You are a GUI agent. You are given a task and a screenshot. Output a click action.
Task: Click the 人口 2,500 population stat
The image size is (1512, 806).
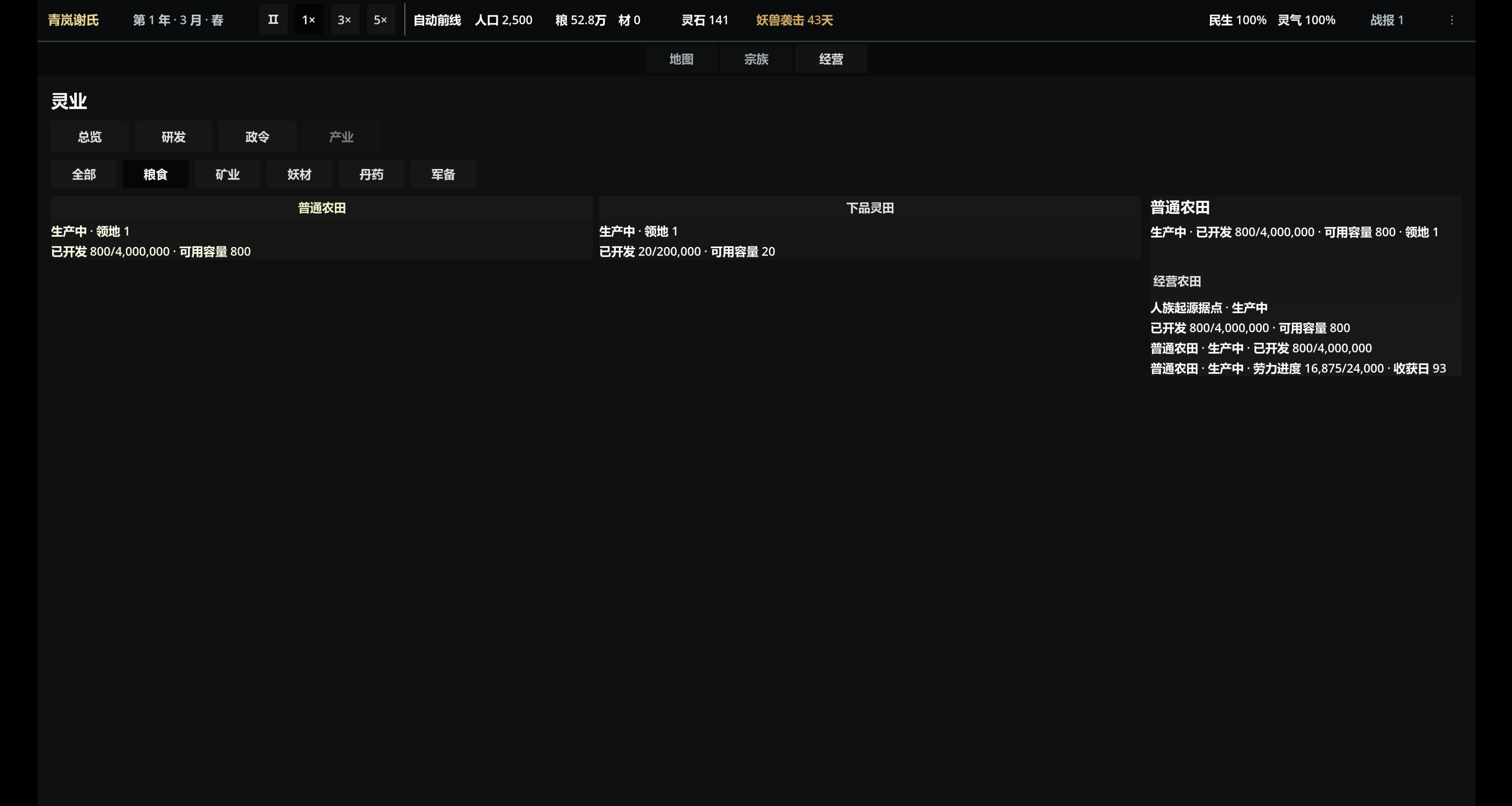point(503,20)
